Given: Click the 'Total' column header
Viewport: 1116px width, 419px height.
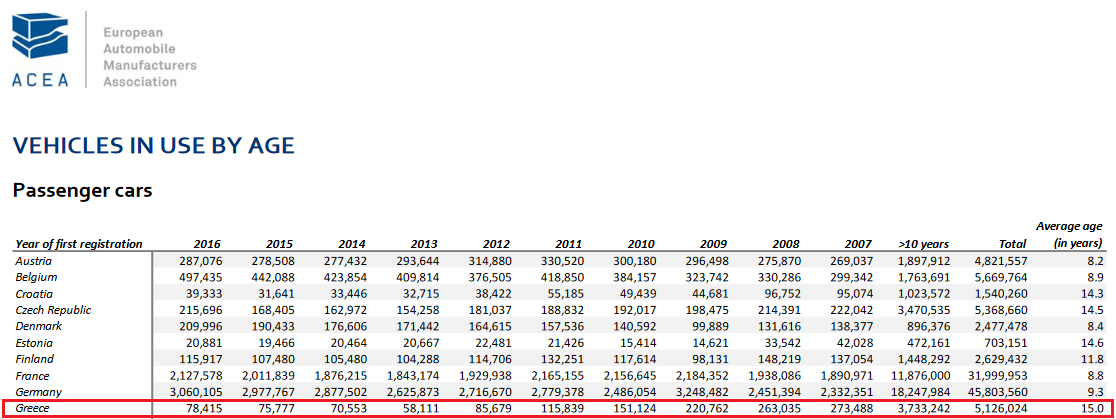Looking at the screenshot, I should (1011, 244).
